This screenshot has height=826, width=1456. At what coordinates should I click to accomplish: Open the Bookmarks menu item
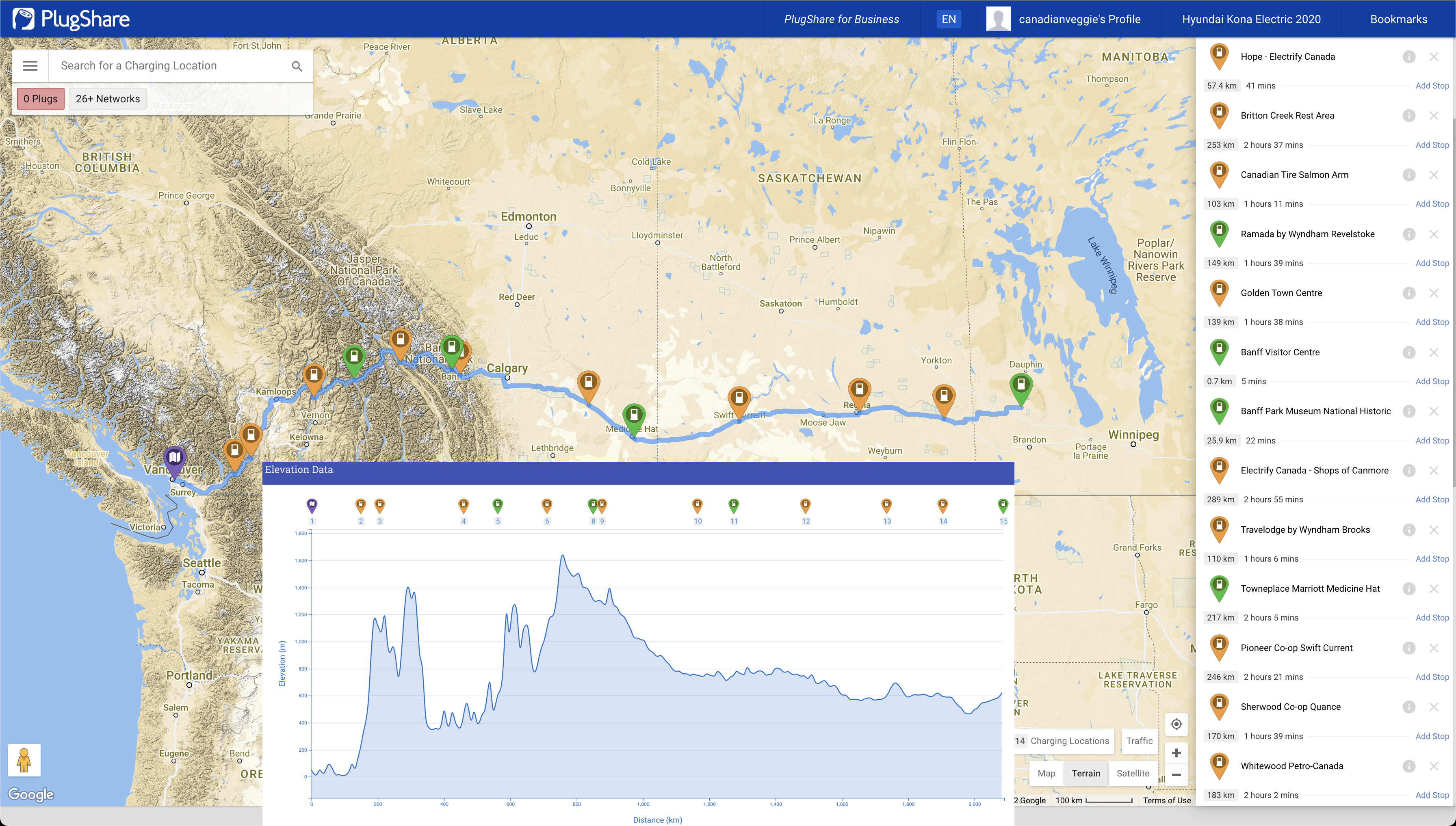click(1398, 19)
